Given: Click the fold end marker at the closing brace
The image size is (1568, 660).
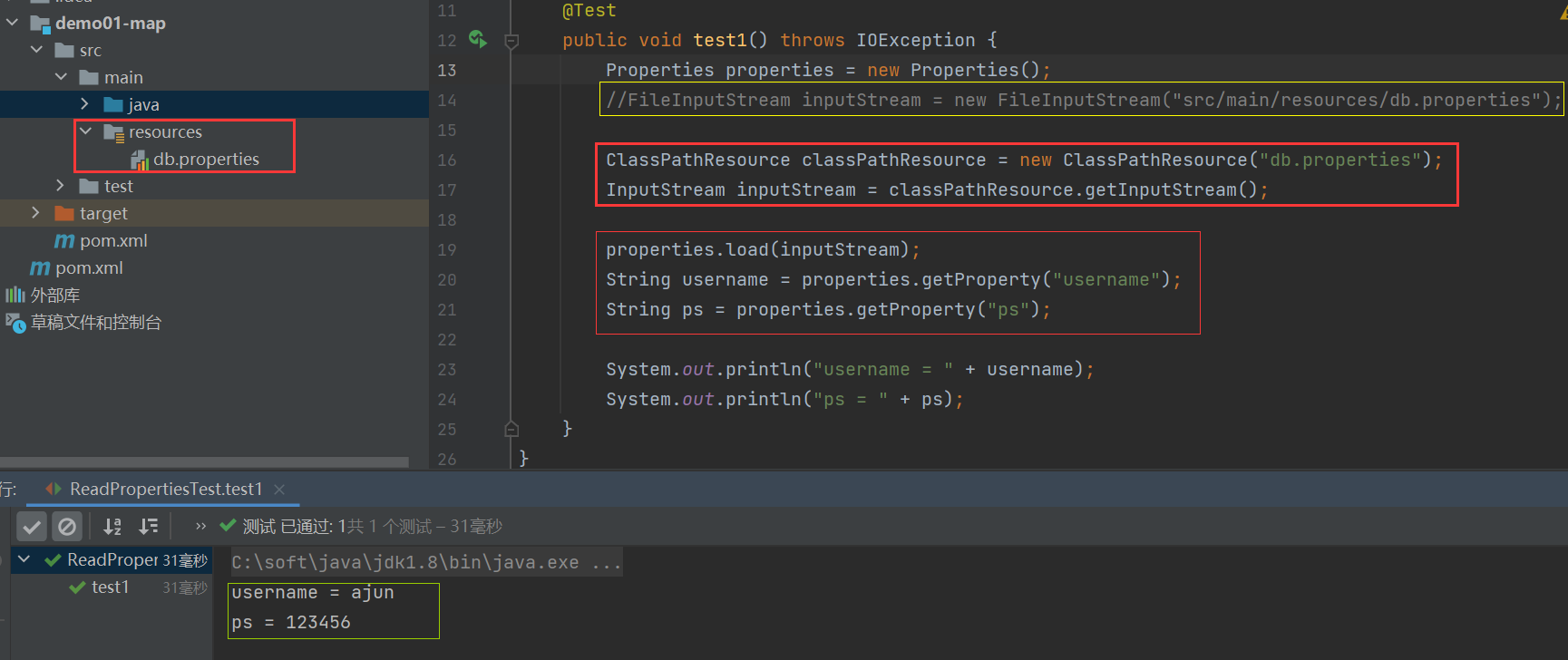Looking at the screenshot, I should pyautogui.click(x=511, y=429).
